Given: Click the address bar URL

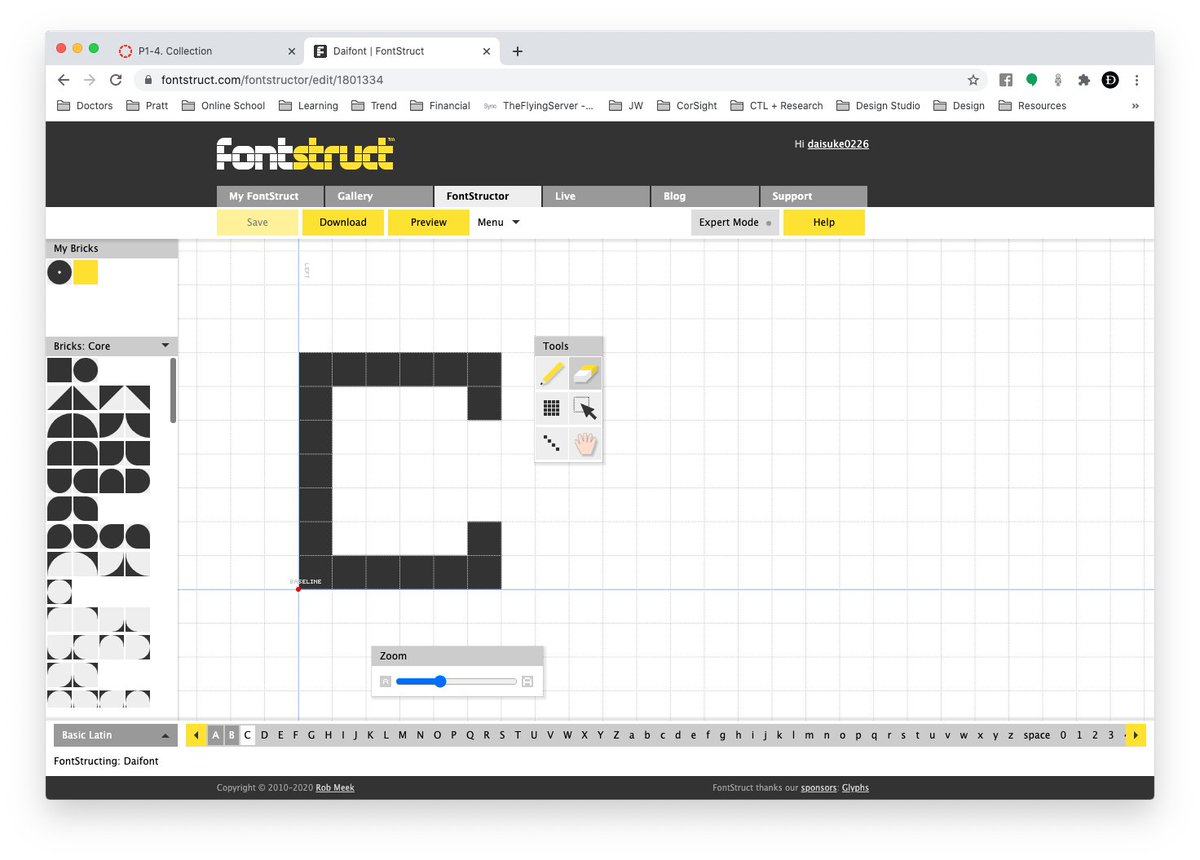Looking at the screenshot, I should click(x=272, y=80).
